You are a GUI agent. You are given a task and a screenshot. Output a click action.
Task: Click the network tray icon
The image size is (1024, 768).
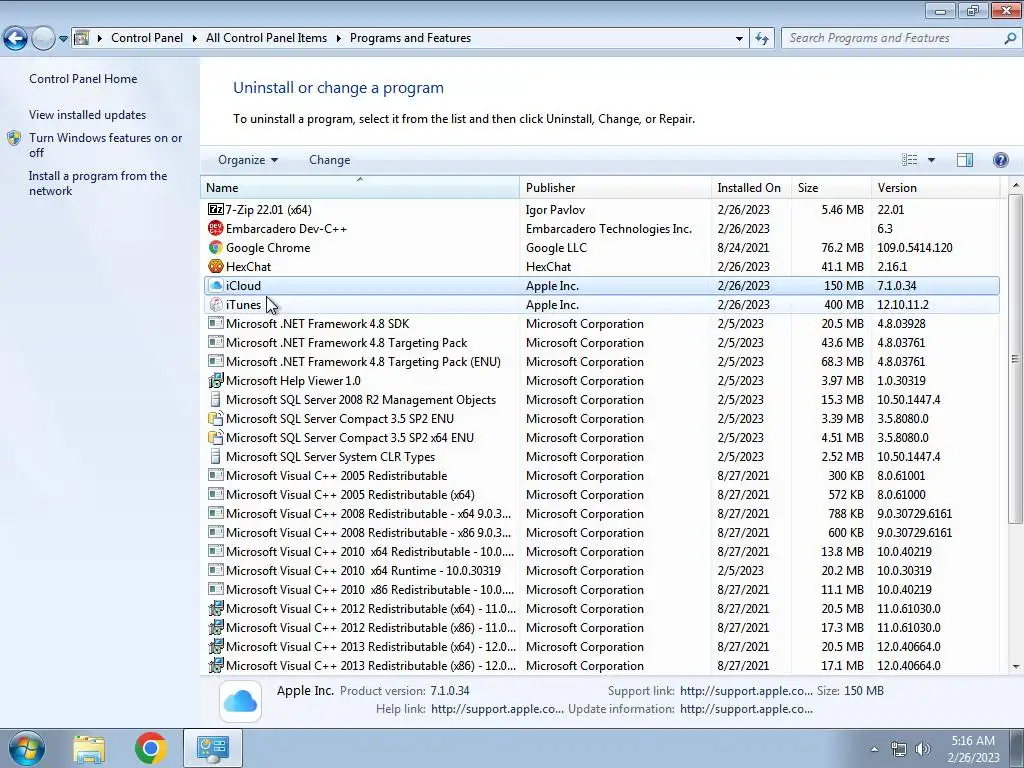899,749
